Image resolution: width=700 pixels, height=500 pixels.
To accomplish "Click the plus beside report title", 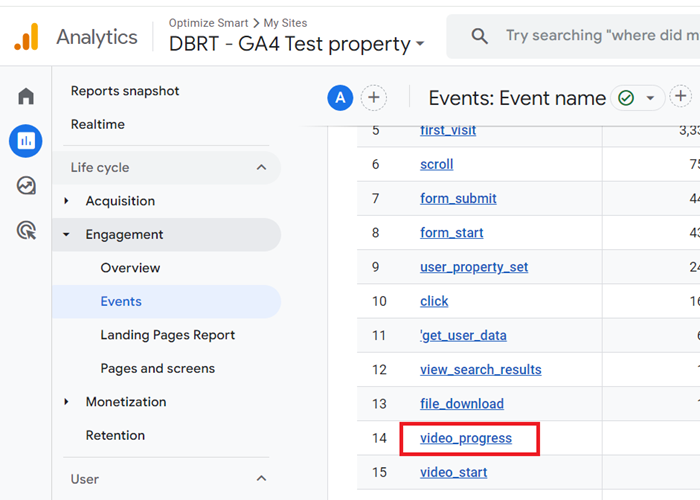I will click(x=681, y=96).
